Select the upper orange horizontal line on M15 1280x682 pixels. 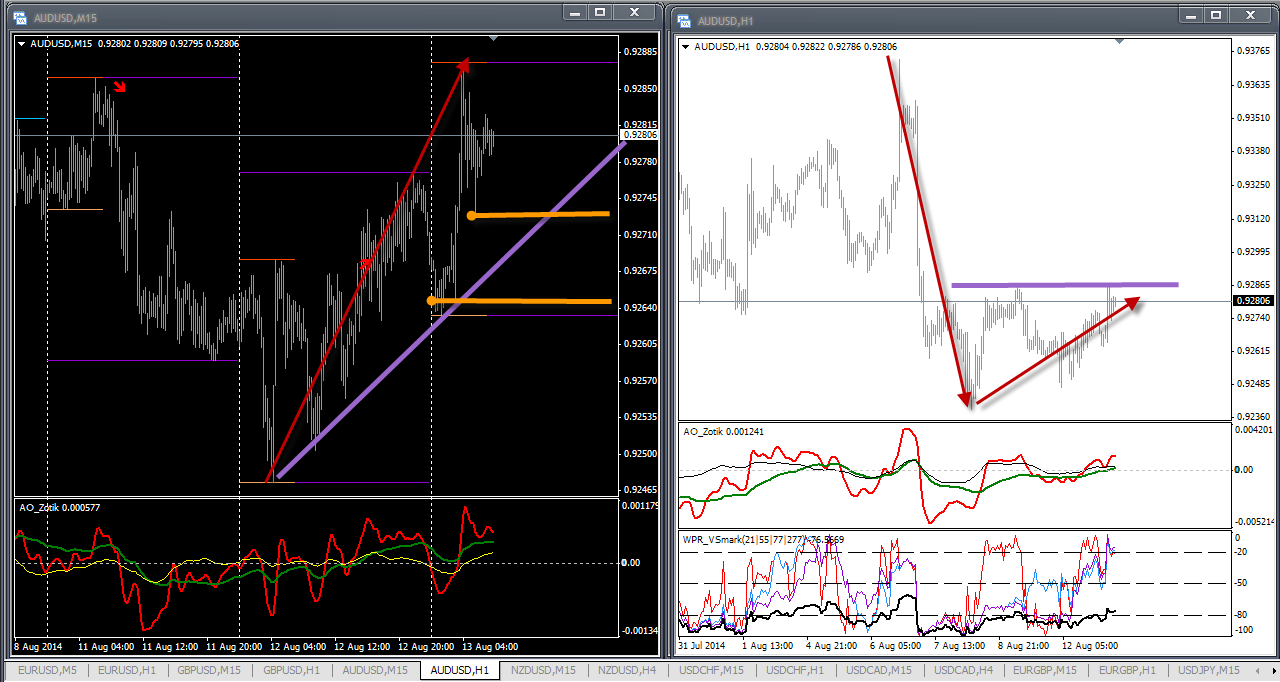tap(540, 214)
